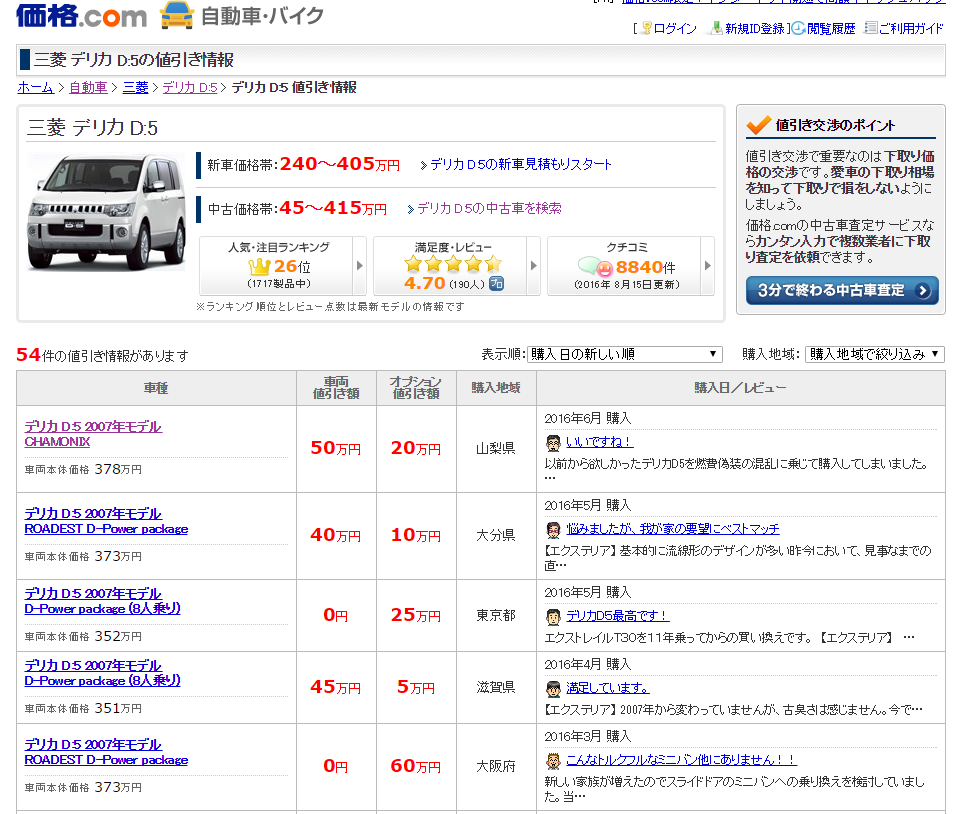Open D-Power package (8人乗り) link, 東京都 row

pos(102,609)
